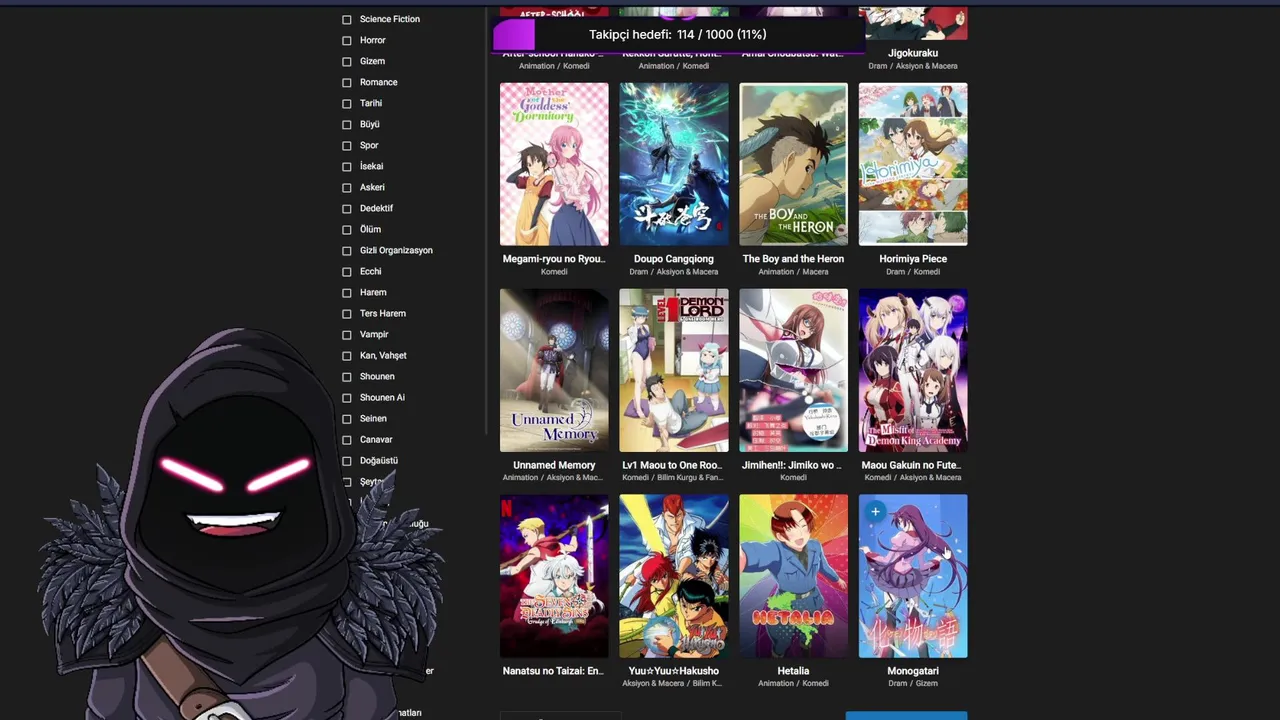1280x720 pixels.
Task: Toggle the Ters Harem checkbox
Action: pos(347,313)
